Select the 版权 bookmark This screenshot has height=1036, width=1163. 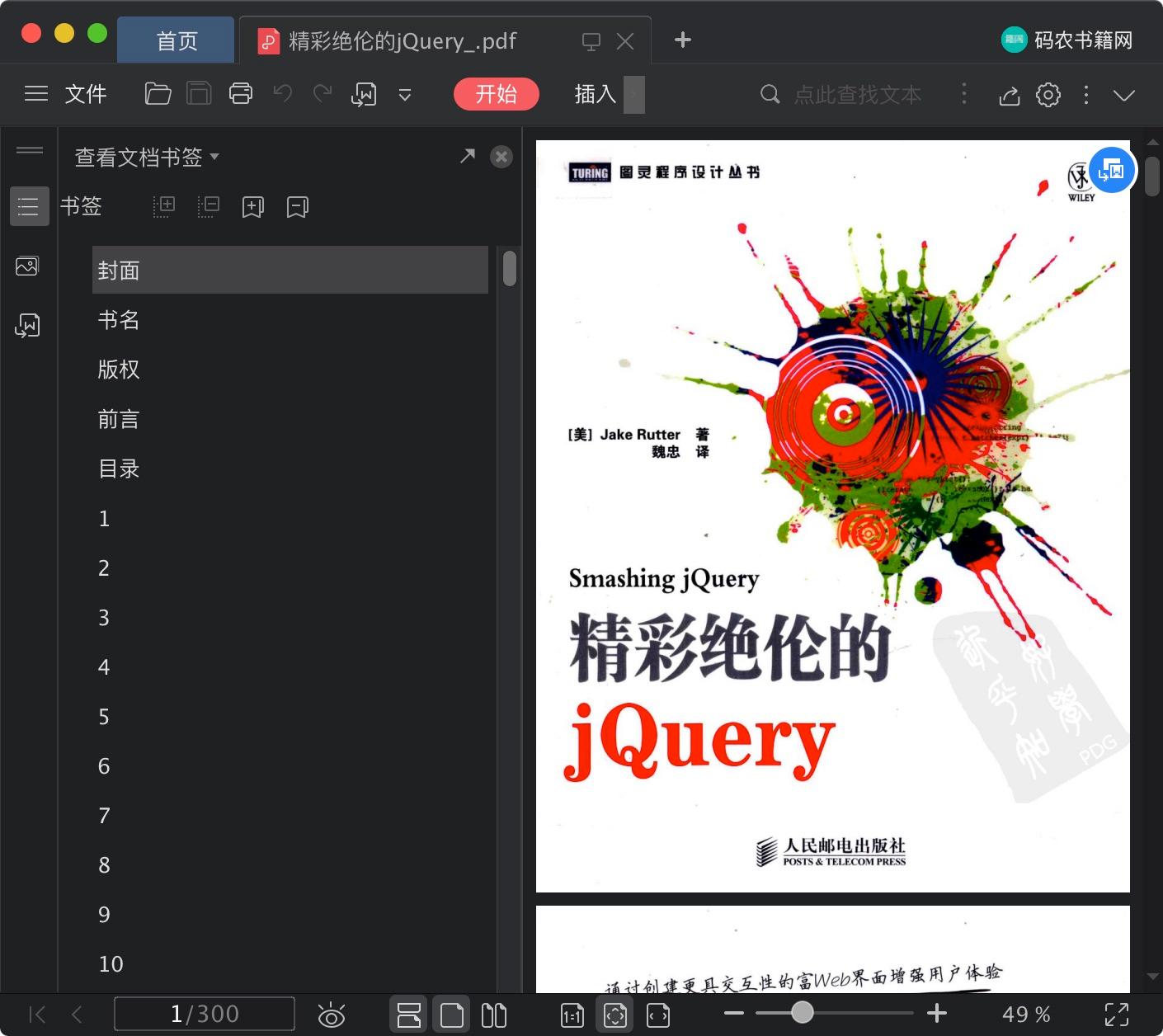[290, 370]
